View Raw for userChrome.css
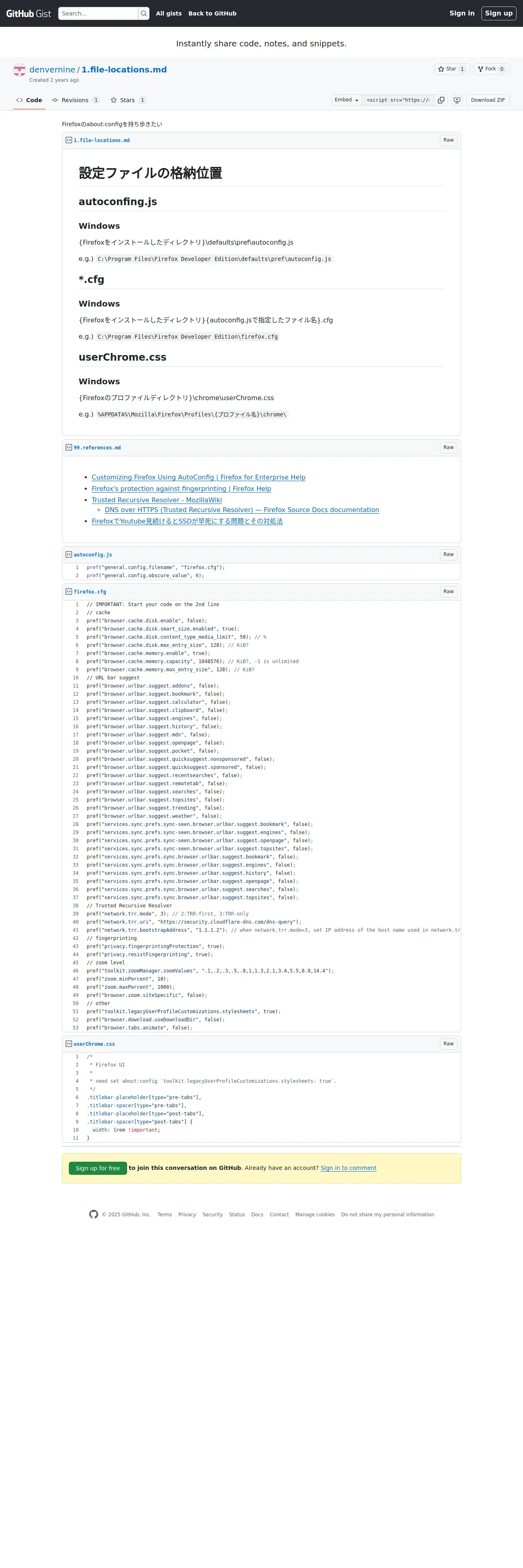523x1568 pixels. tap(448, 1045)
